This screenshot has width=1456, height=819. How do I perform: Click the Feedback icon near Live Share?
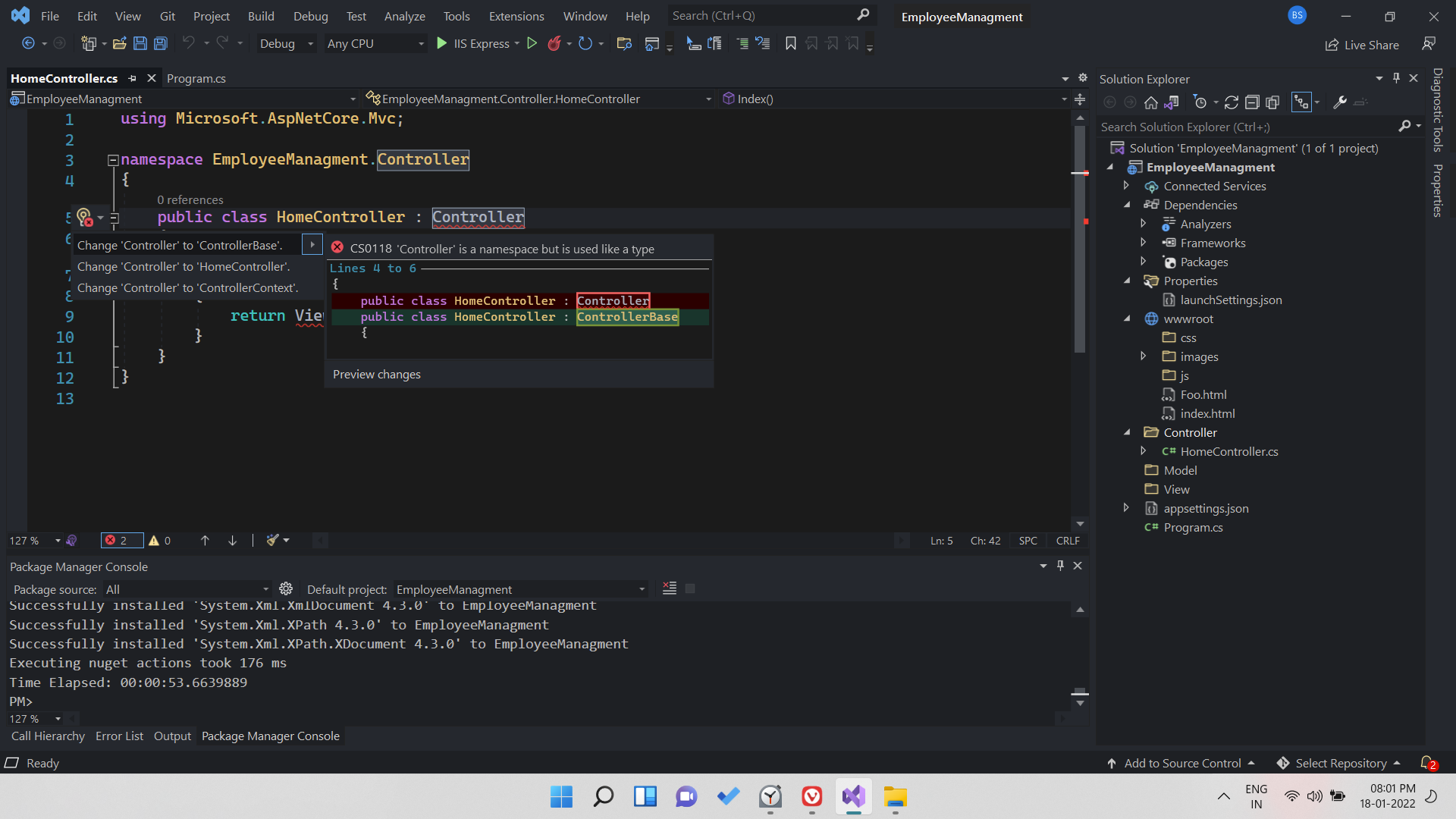1429,44
